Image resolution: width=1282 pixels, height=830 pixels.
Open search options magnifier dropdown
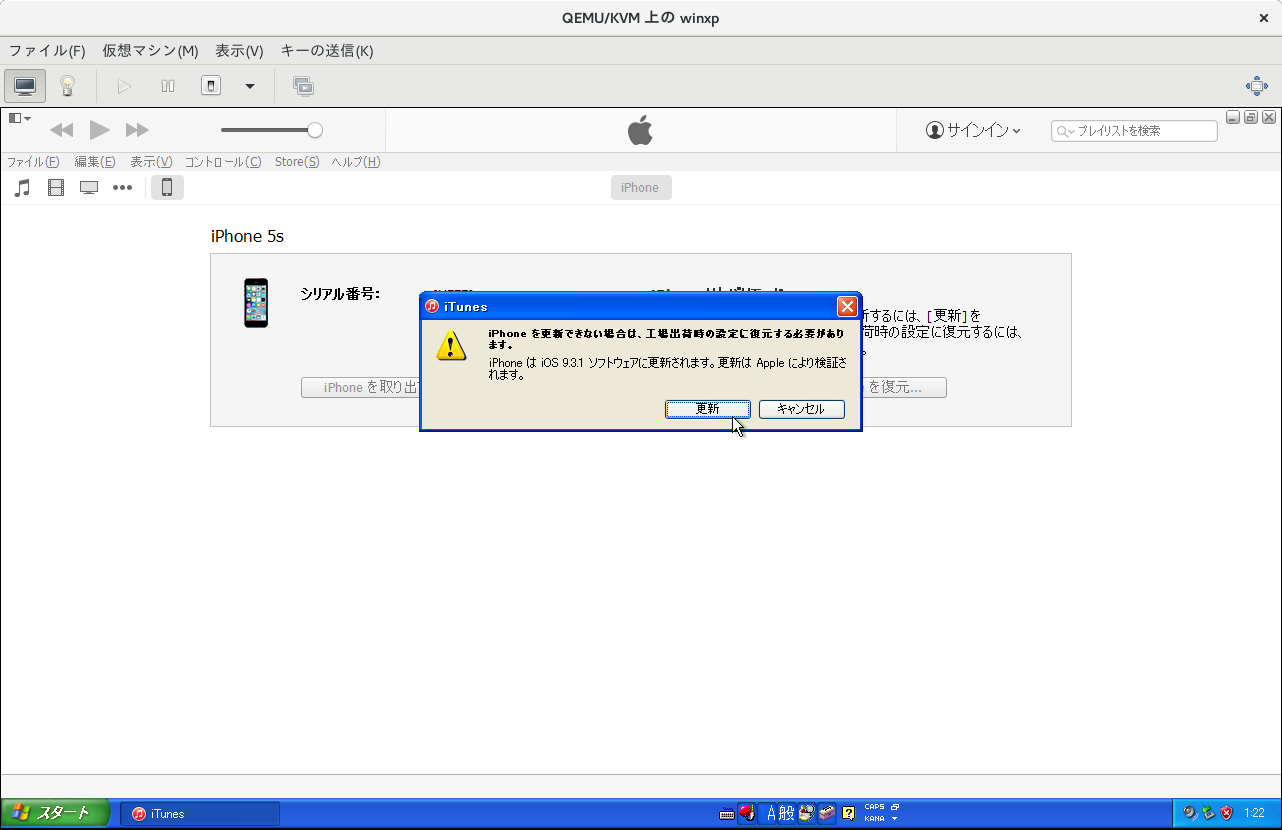(x=1065, y=131)
